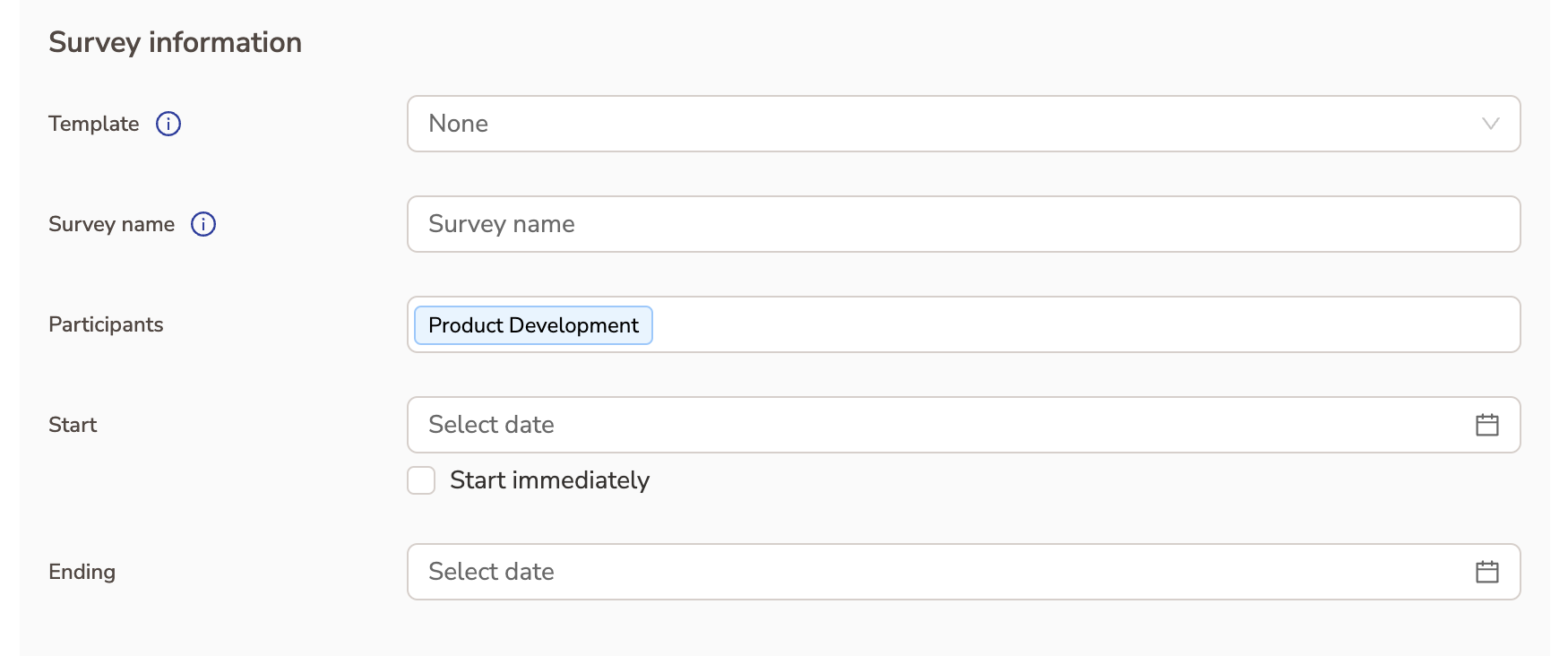Click the Template field label
This screenshot has height=656, width=1568.
click(x=94, y=124)
